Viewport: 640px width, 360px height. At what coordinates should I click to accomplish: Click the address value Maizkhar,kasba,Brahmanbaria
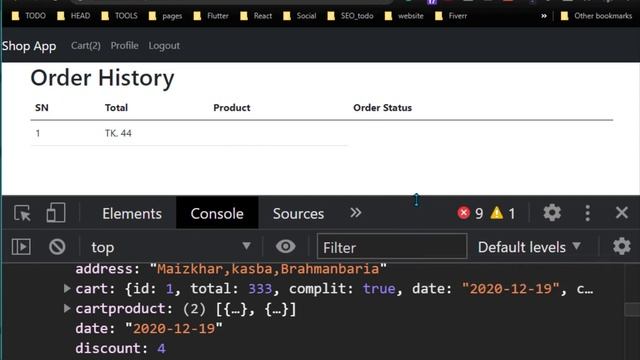point(268,269)
